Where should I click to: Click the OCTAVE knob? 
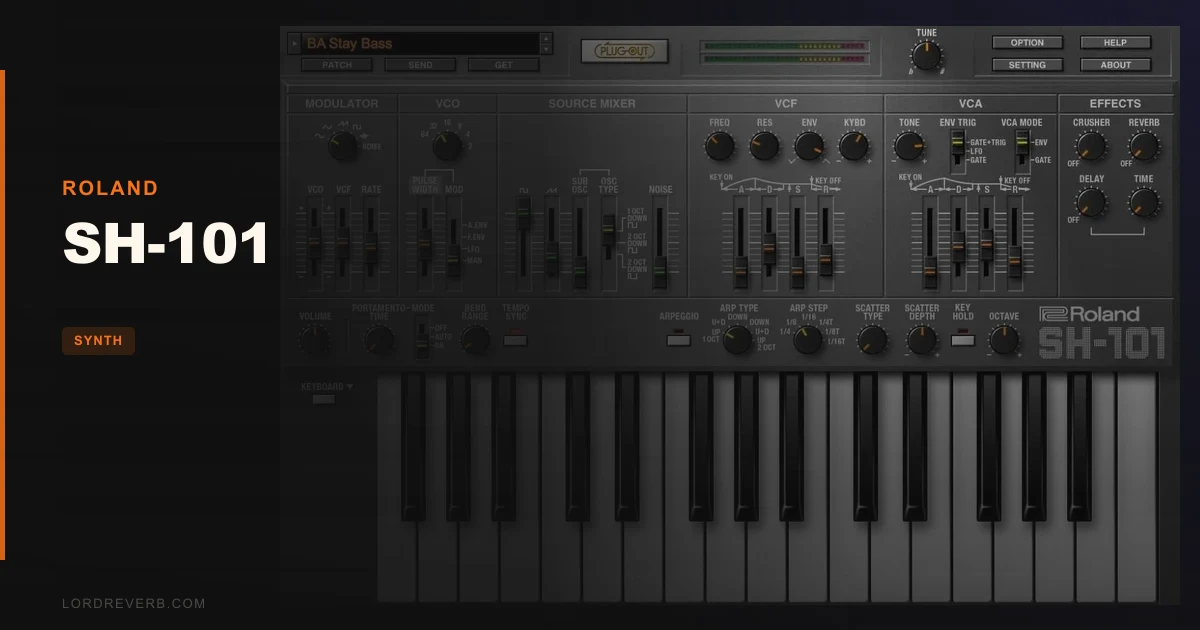(1004, 340)
